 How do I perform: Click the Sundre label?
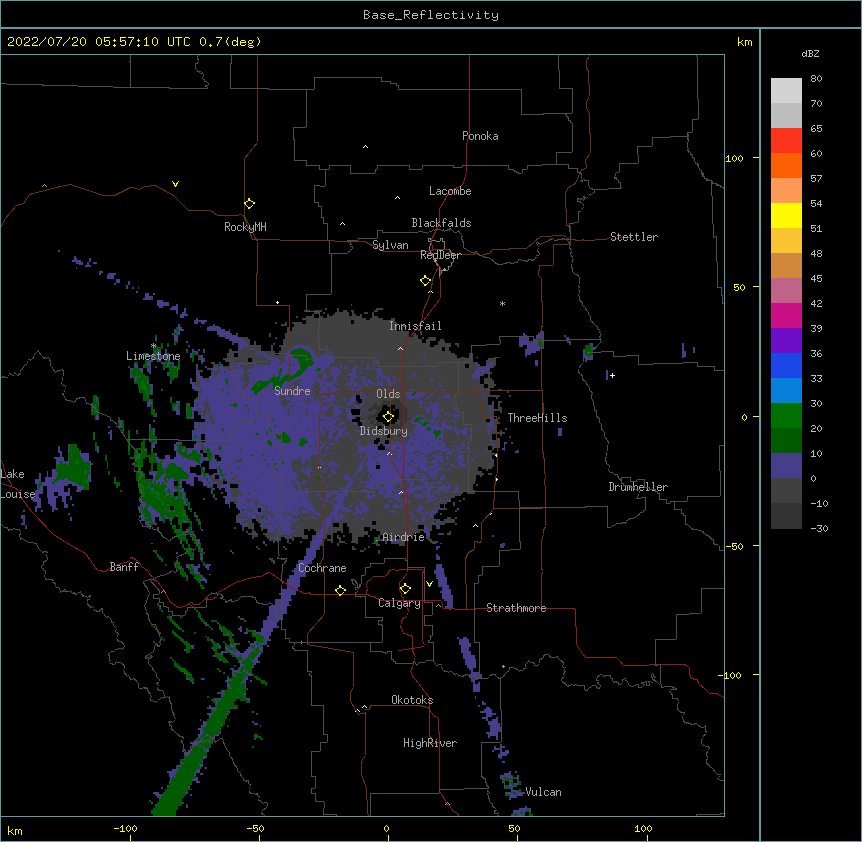(x=292, y=391)
